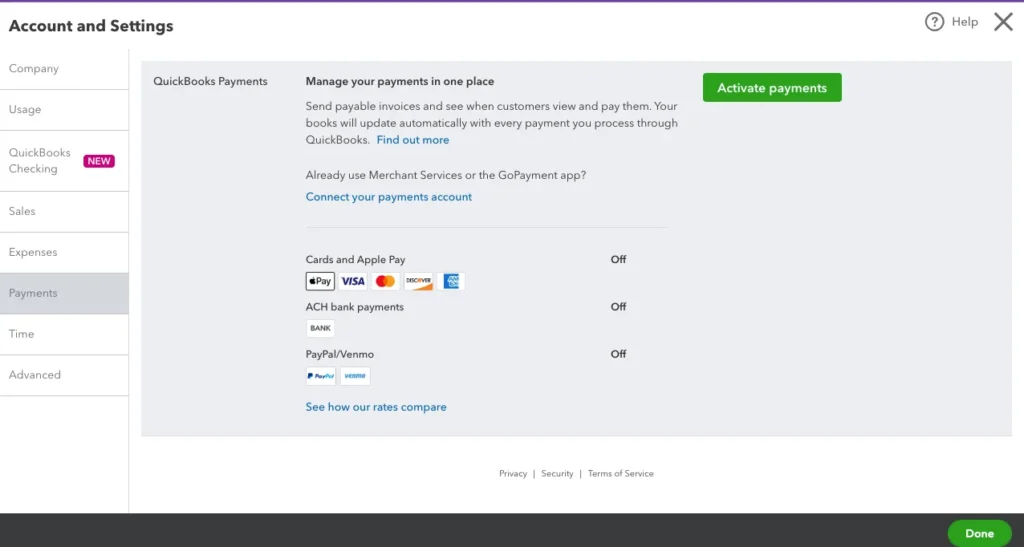Click the PayPal logo icon

321,376
